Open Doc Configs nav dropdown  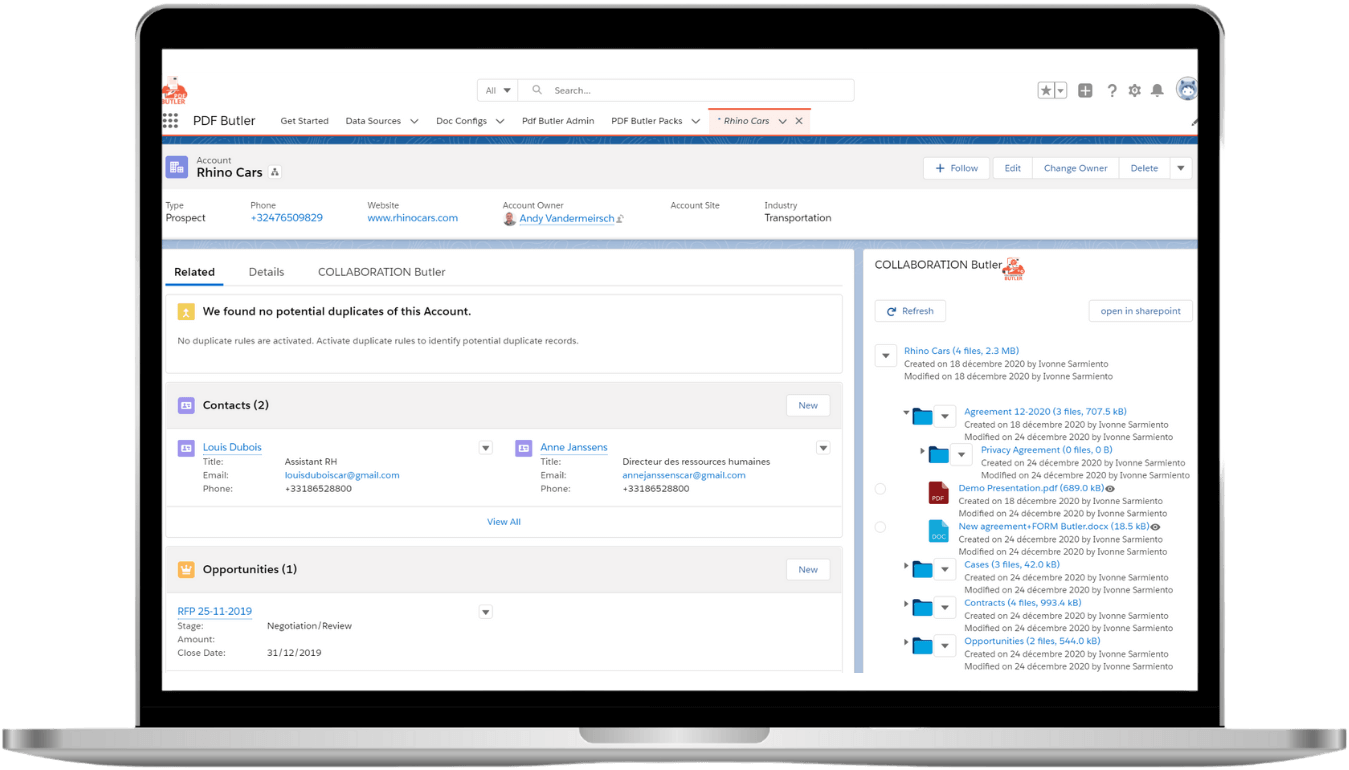(x=499, y=121)
